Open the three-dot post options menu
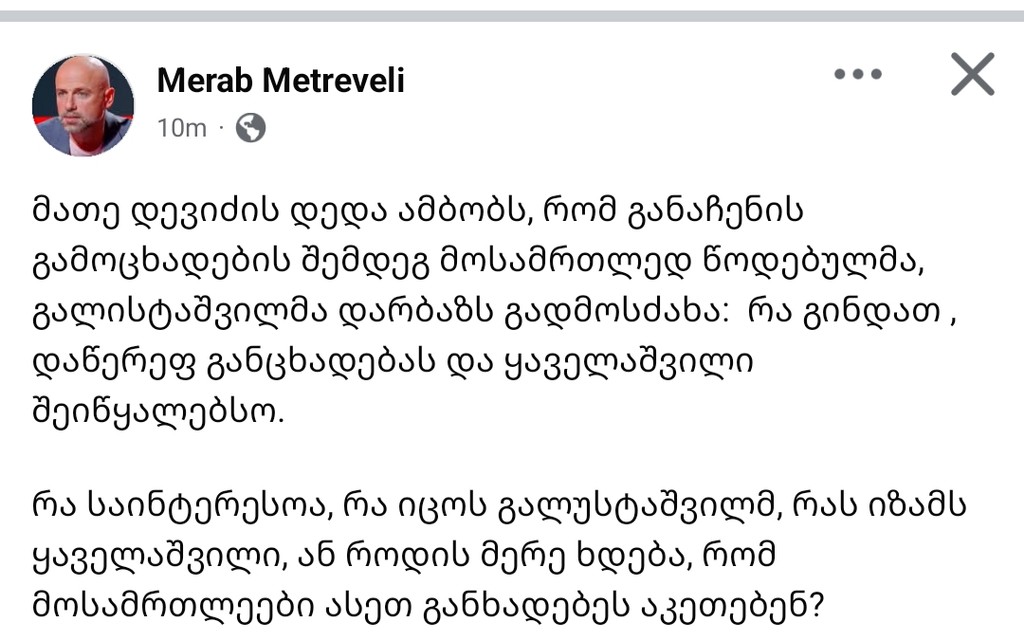 (x=857, y=74)
